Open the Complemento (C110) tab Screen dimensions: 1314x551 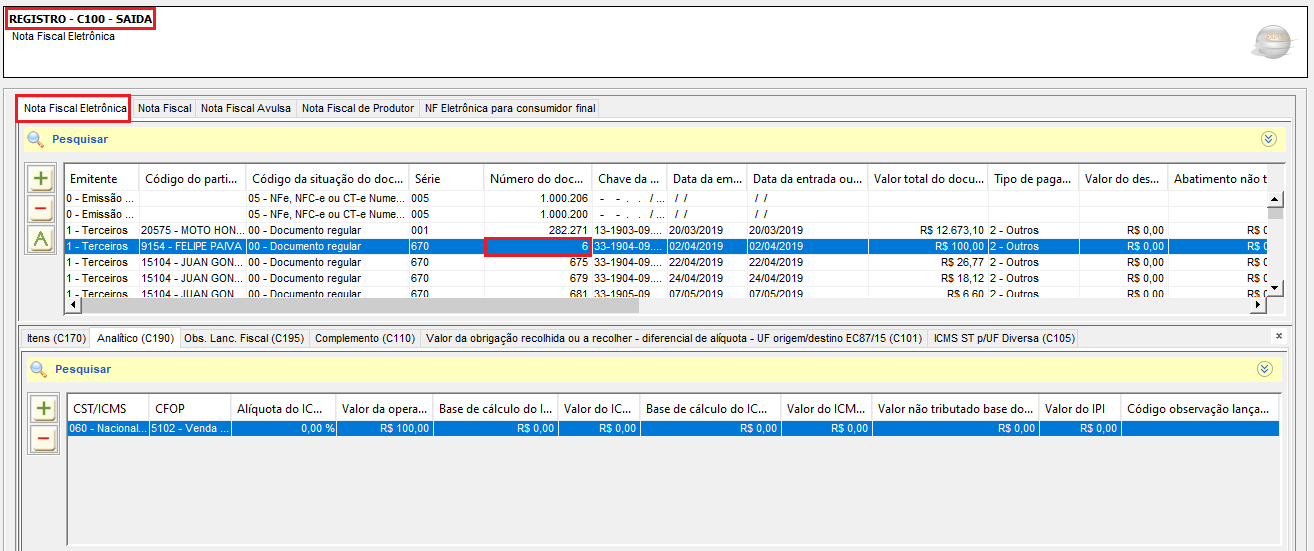tap(365, 338)
